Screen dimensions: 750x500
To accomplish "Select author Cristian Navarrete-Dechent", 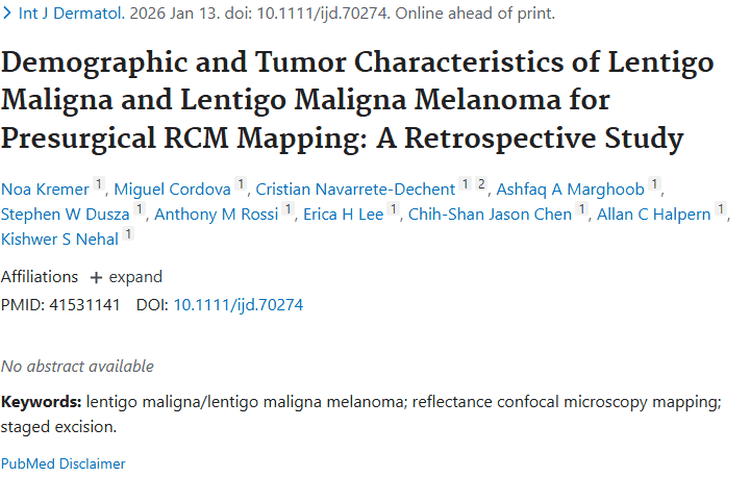I will pyautogui.click(x=355, y=188).
